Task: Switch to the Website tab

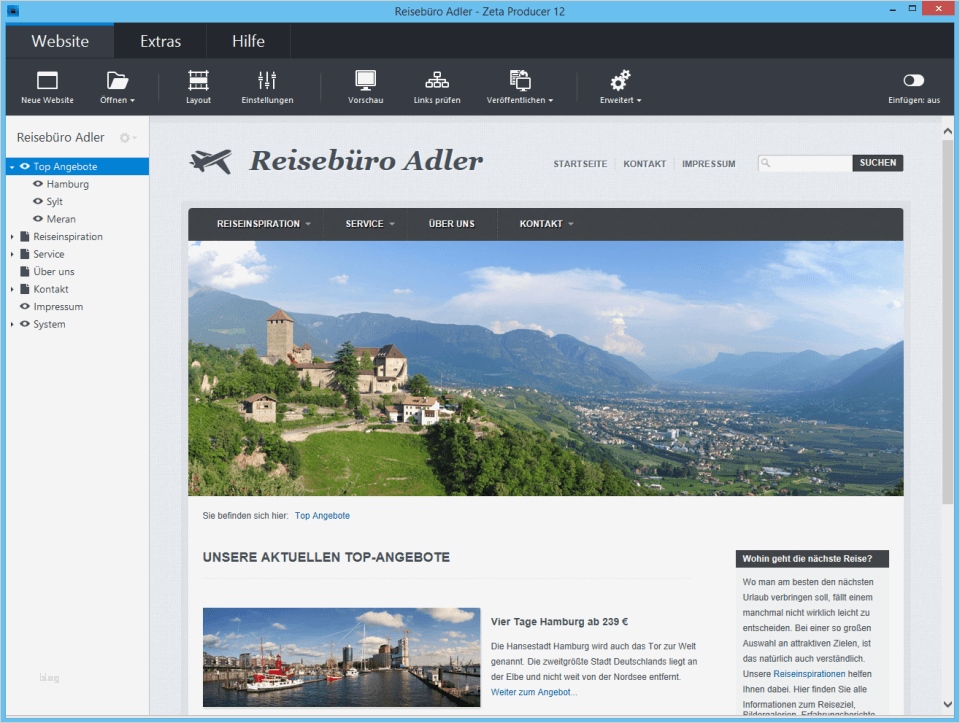Action: click(60, 41)
